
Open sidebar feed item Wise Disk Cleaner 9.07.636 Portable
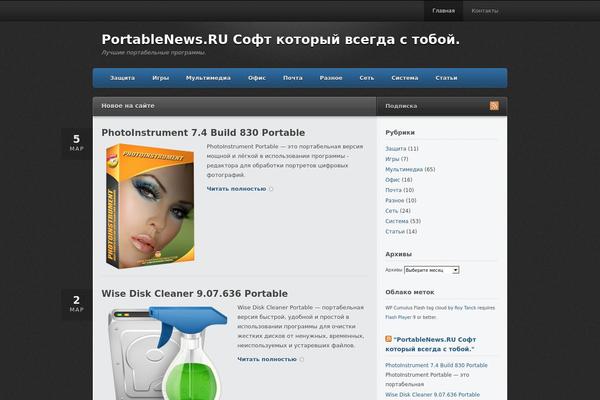coord(432,394)
